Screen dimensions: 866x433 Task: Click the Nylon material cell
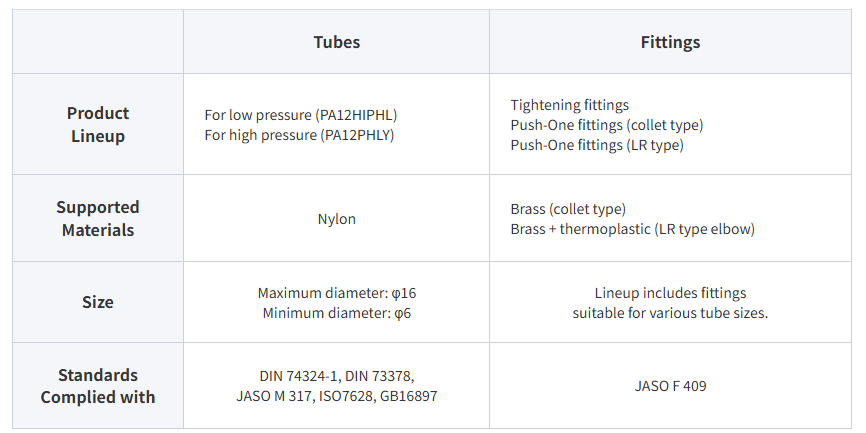[x=336, y=219]
